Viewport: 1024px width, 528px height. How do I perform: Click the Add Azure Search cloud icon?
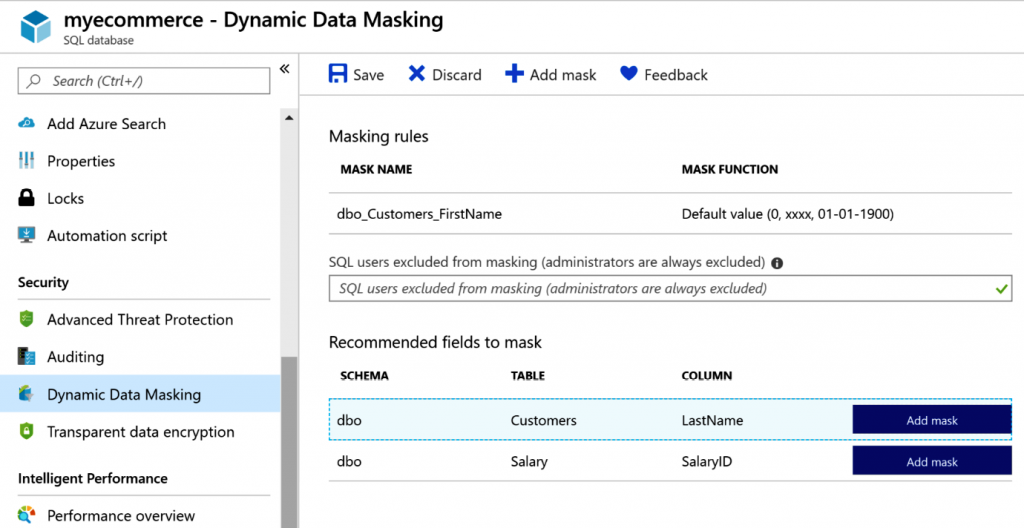click(27, 124)
